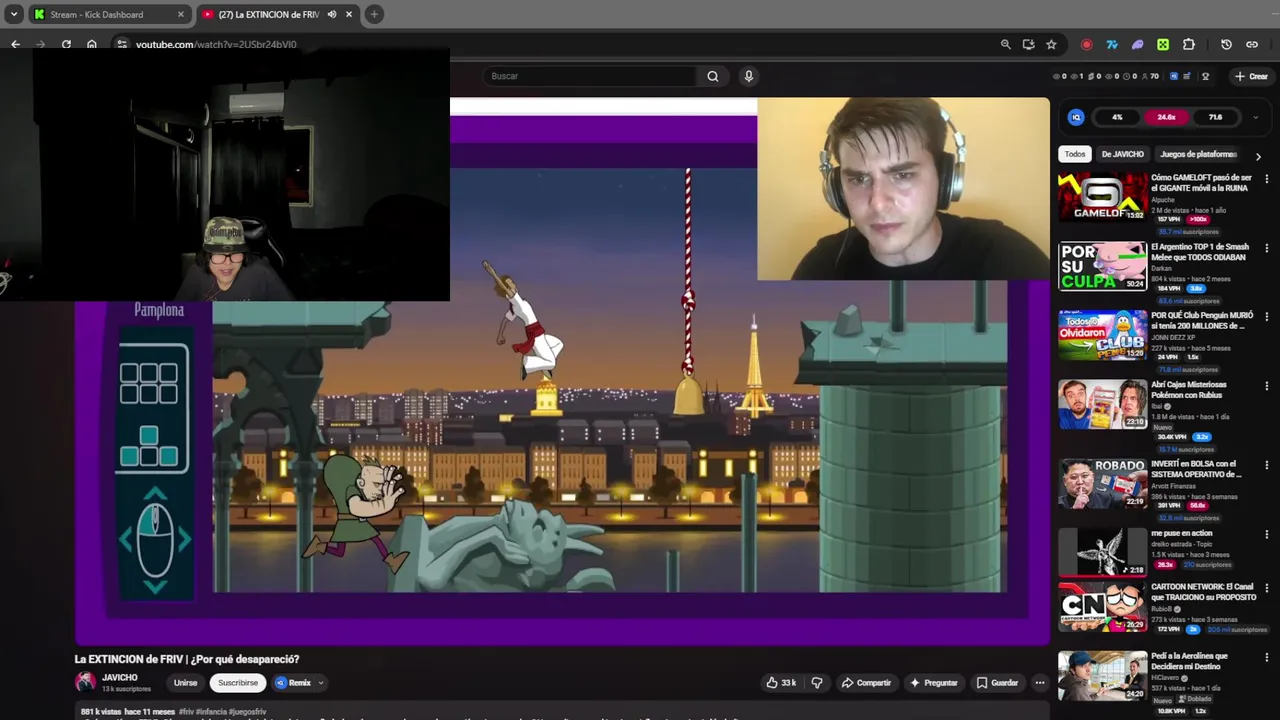This screenshot has width=1280, height=720.
Task: Open the GAMELOFT video thumbnail
Action: [1103, 197]
